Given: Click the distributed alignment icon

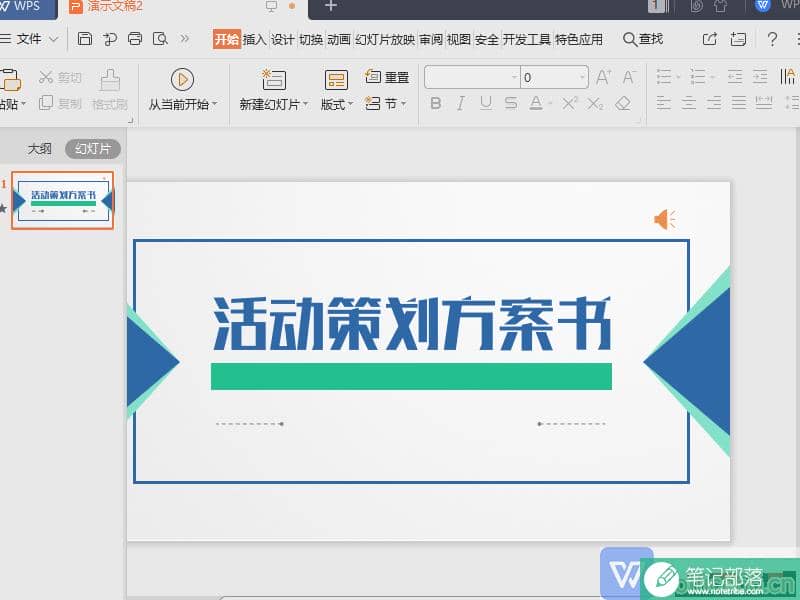Looking at the screenshot, I should (x=764, y=103).
